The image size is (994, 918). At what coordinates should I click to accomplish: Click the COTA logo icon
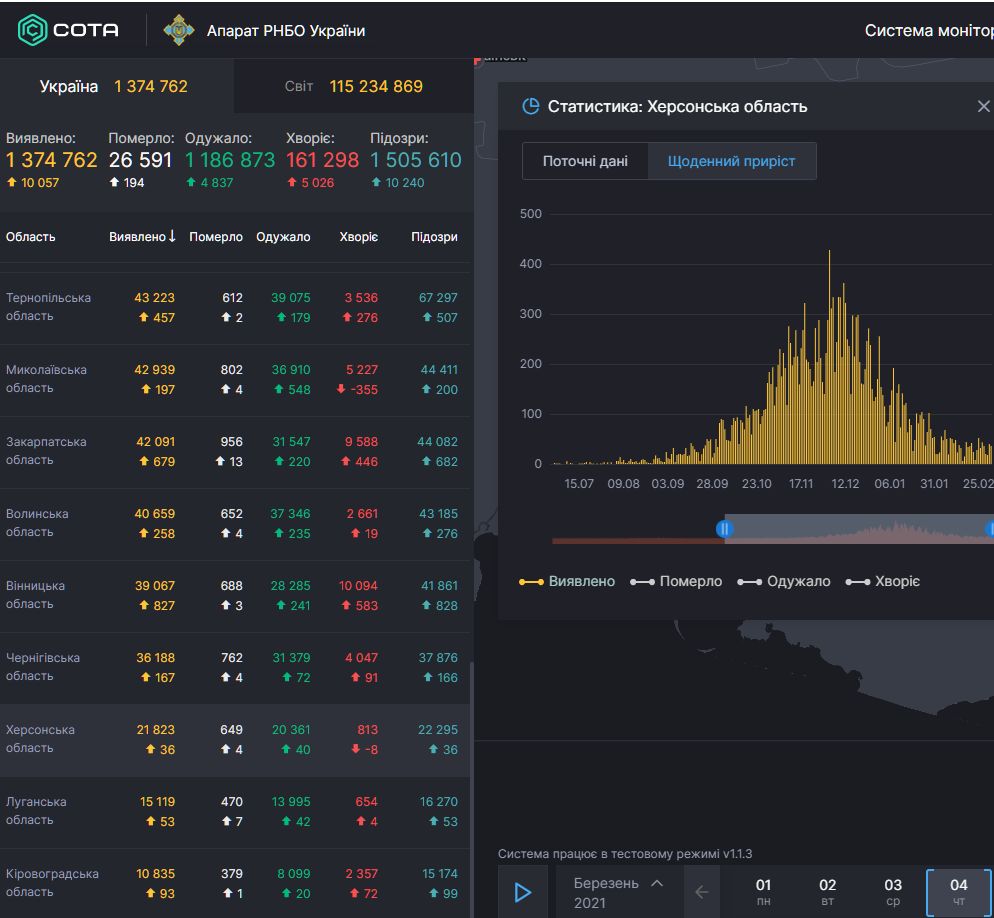click(33, 30)
